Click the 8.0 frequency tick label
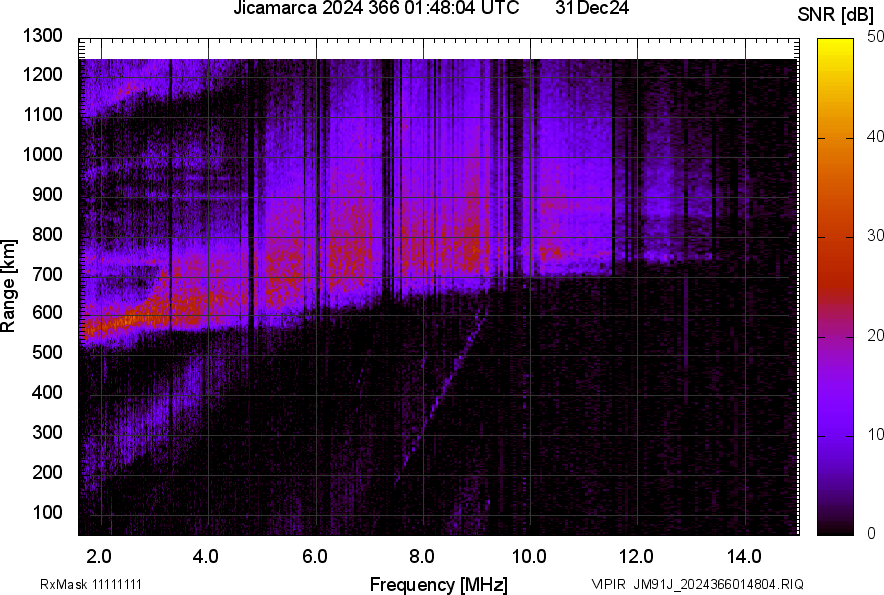 [422, 556]
